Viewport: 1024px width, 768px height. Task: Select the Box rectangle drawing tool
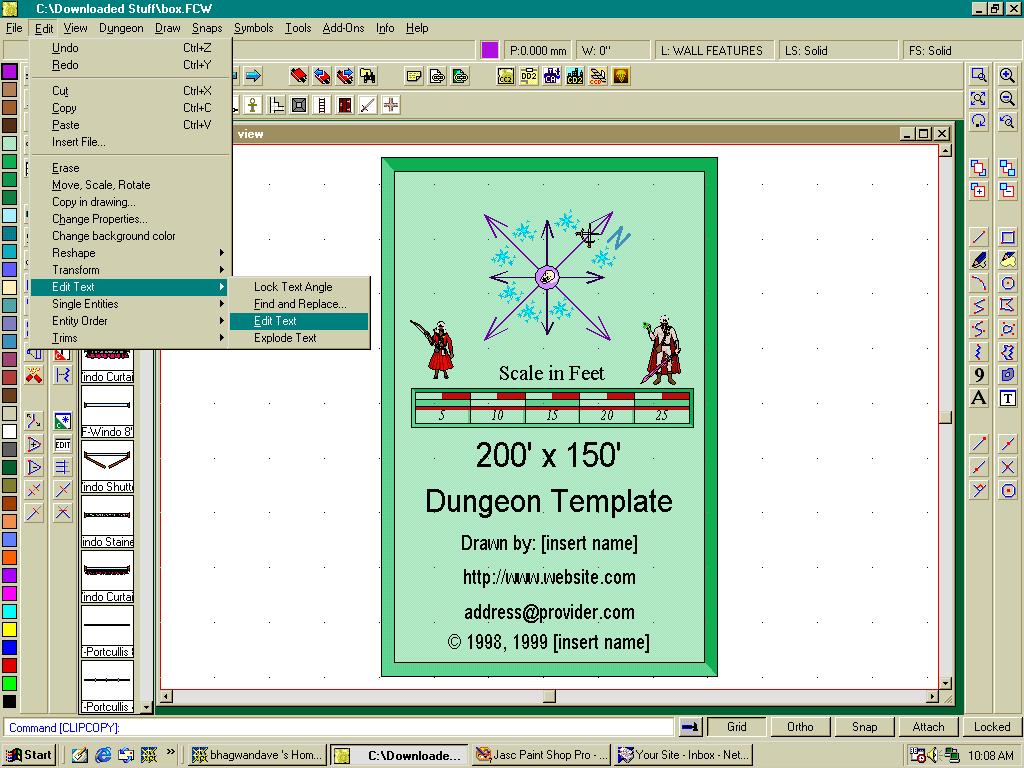pyautogui.click(x=1008, y=237)
